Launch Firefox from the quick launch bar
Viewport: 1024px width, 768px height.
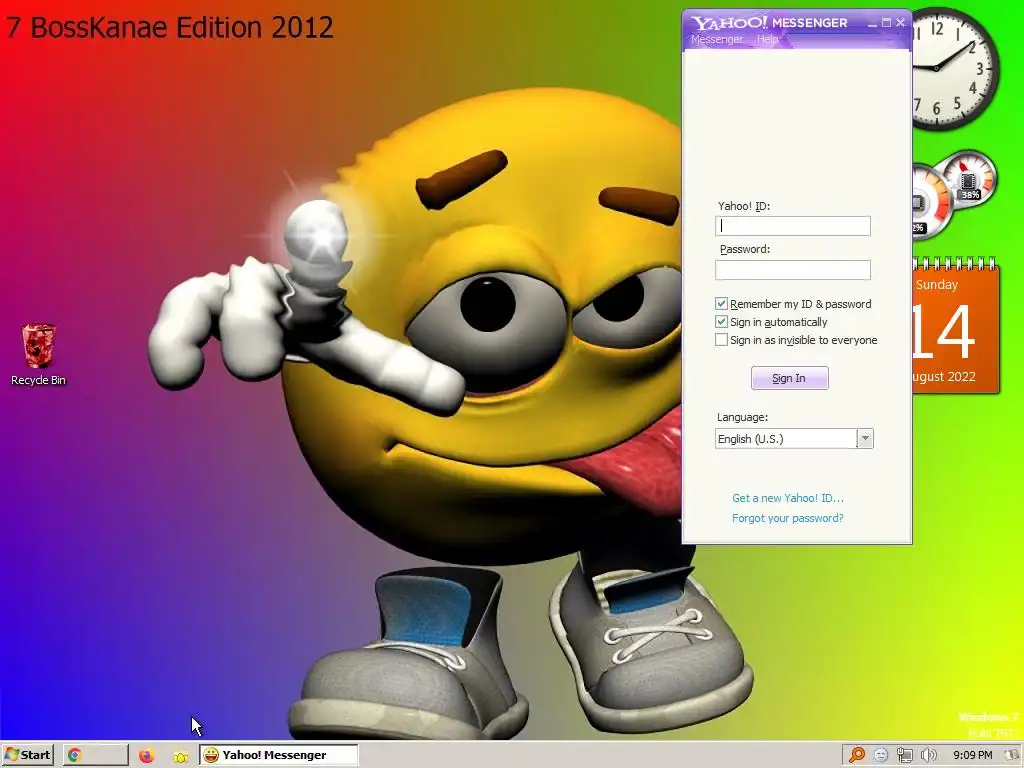tap(146, 756)
